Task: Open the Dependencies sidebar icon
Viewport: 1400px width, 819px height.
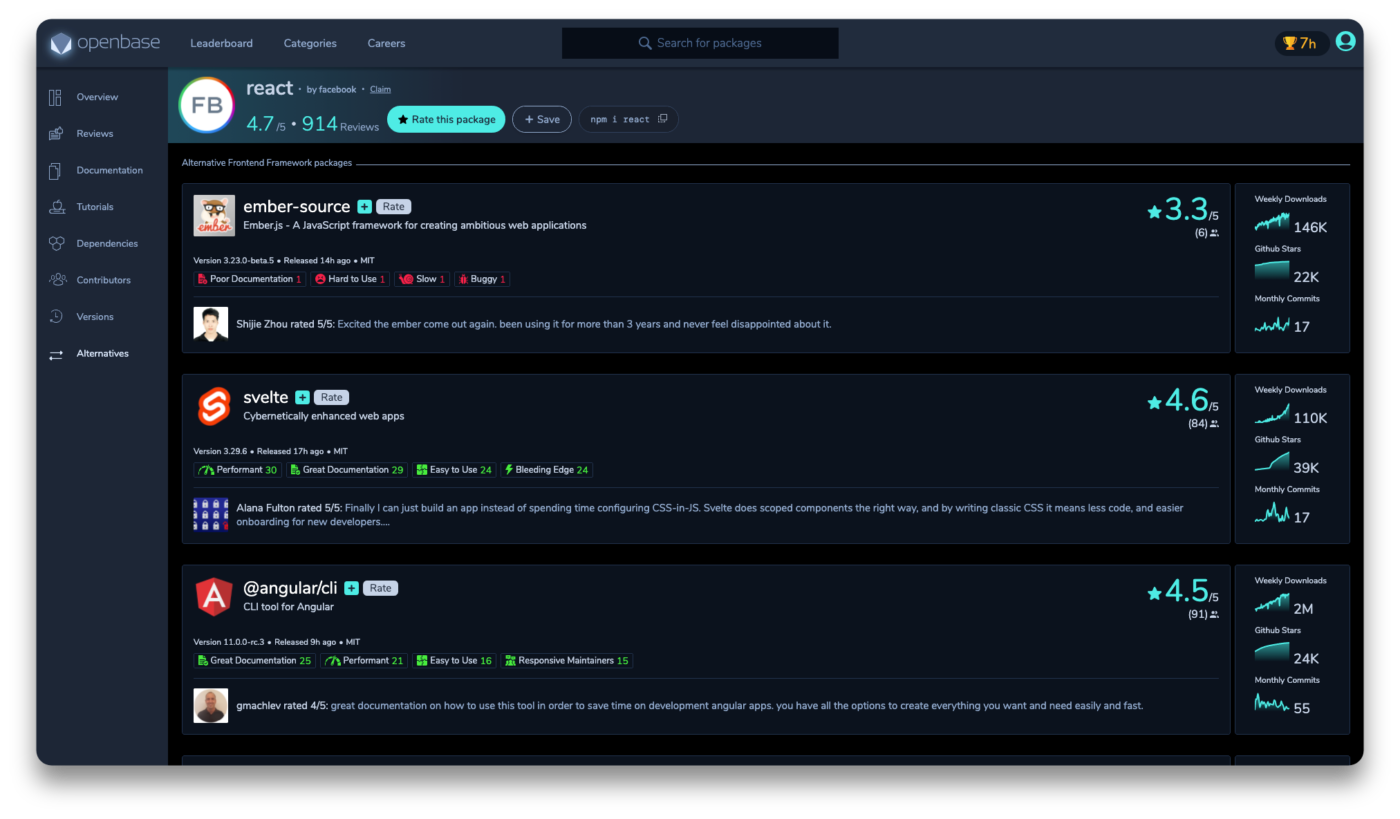Action: [x=56, y=244]
